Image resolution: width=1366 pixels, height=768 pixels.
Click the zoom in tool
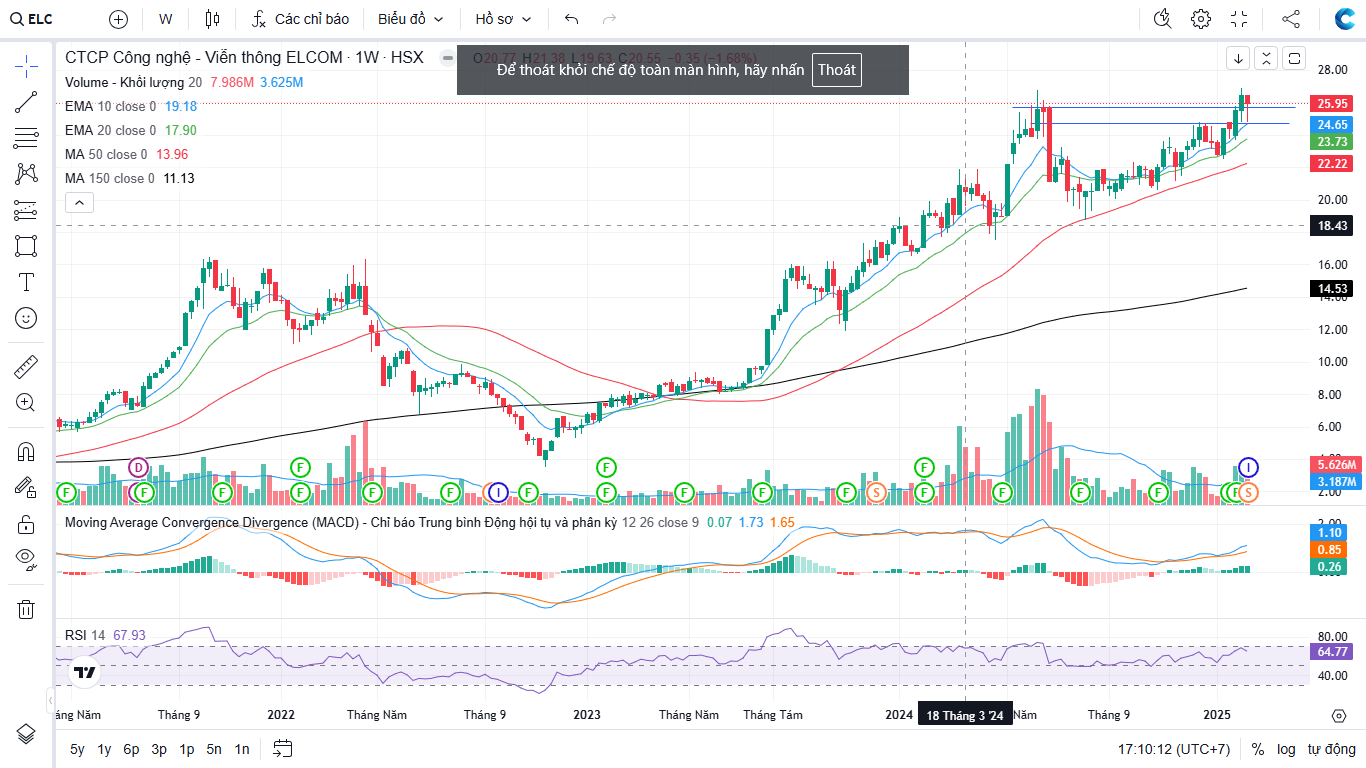[26, 403]
